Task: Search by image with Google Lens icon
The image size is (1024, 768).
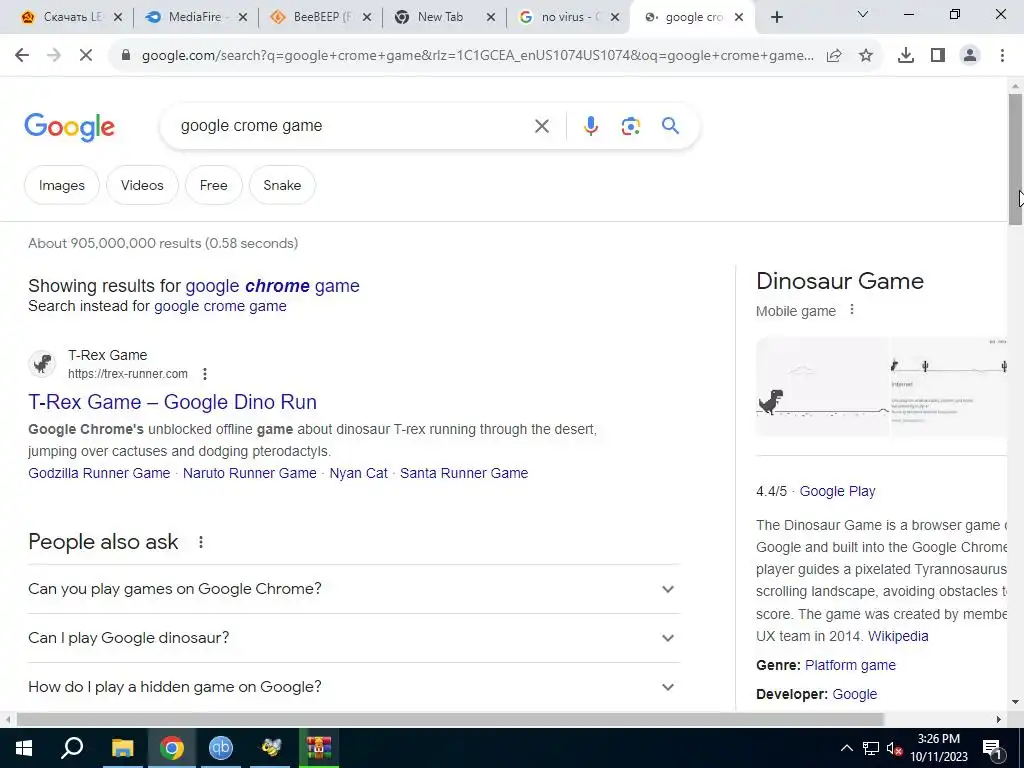Action: pos(630,126)
